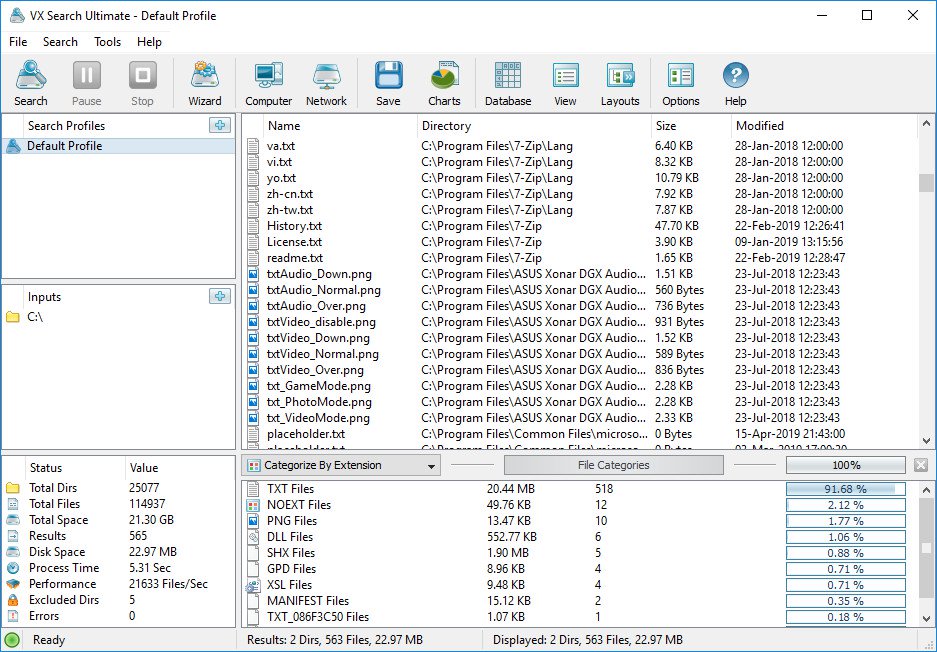
Task: Open the Layouts icon
Action: 620,83
